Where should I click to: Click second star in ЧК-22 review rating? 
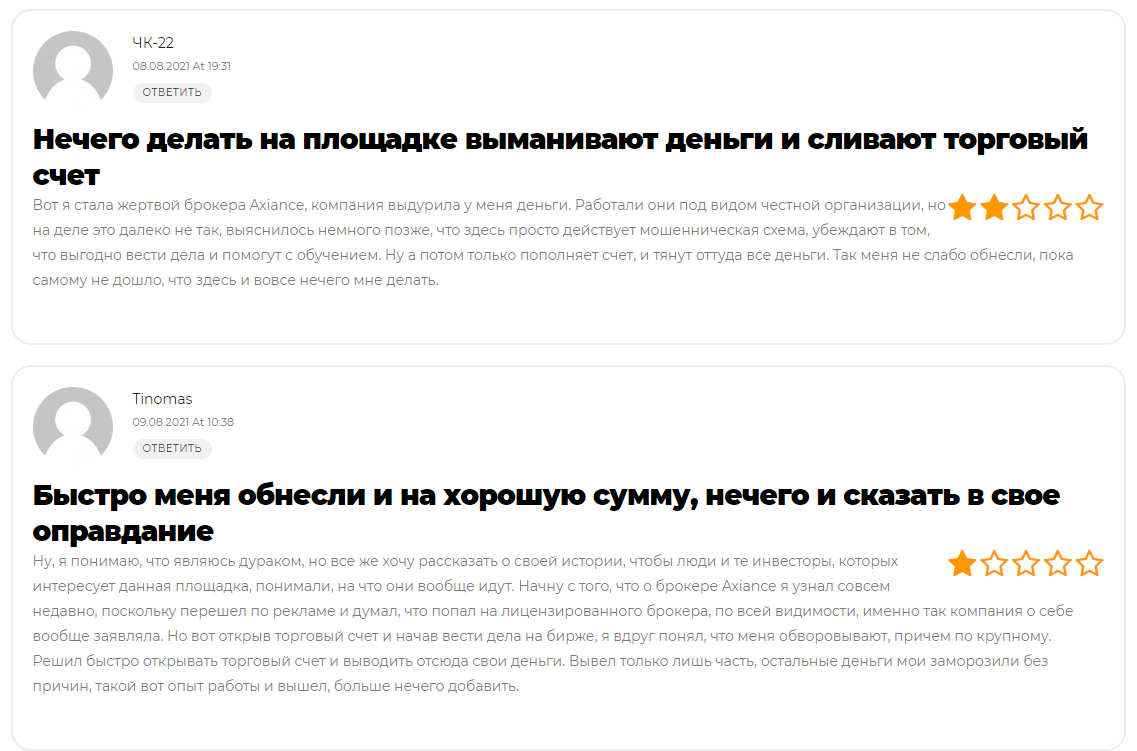click(x=994, y=208)
